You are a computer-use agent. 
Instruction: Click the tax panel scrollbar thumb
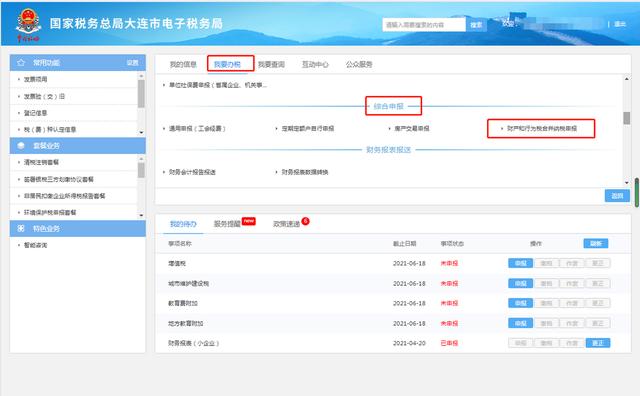click(627, 118)
